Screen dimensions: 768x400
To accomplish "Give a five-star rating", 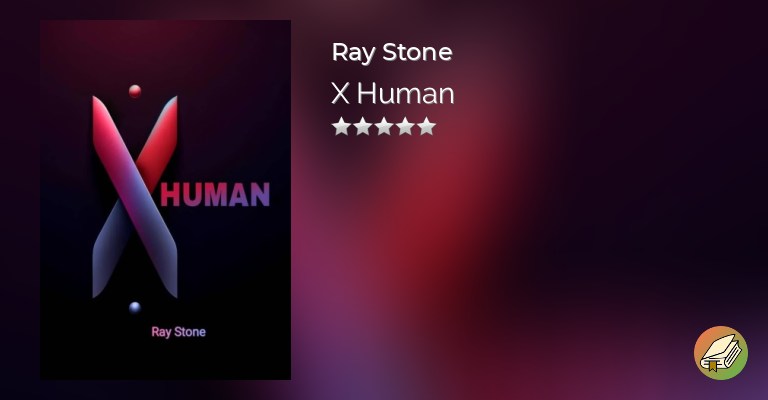I will (x=427, y=126).
